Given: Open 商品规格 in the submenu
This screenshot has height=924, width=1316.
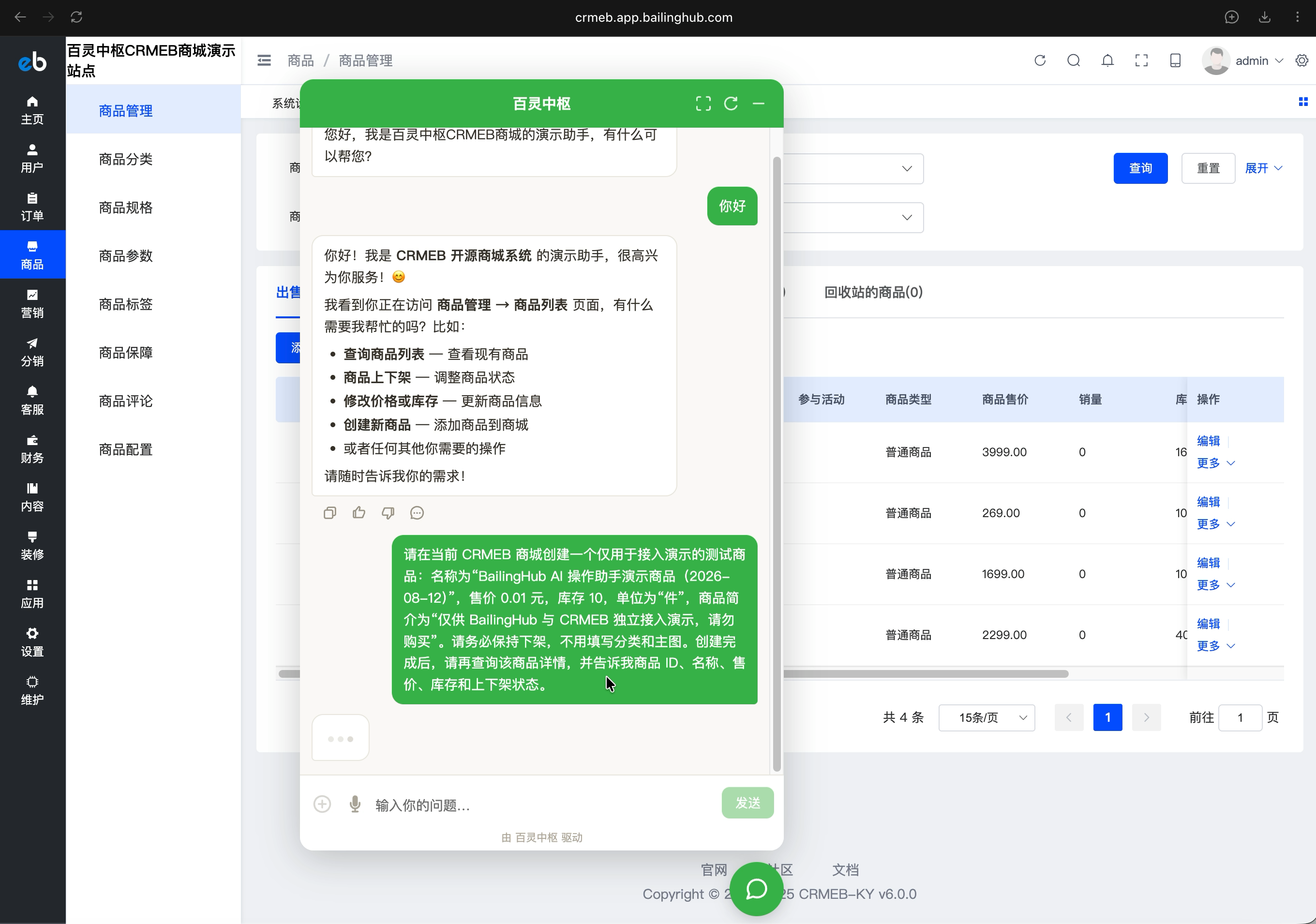Looking at the screenshot, I should click(x=153, y=207).
